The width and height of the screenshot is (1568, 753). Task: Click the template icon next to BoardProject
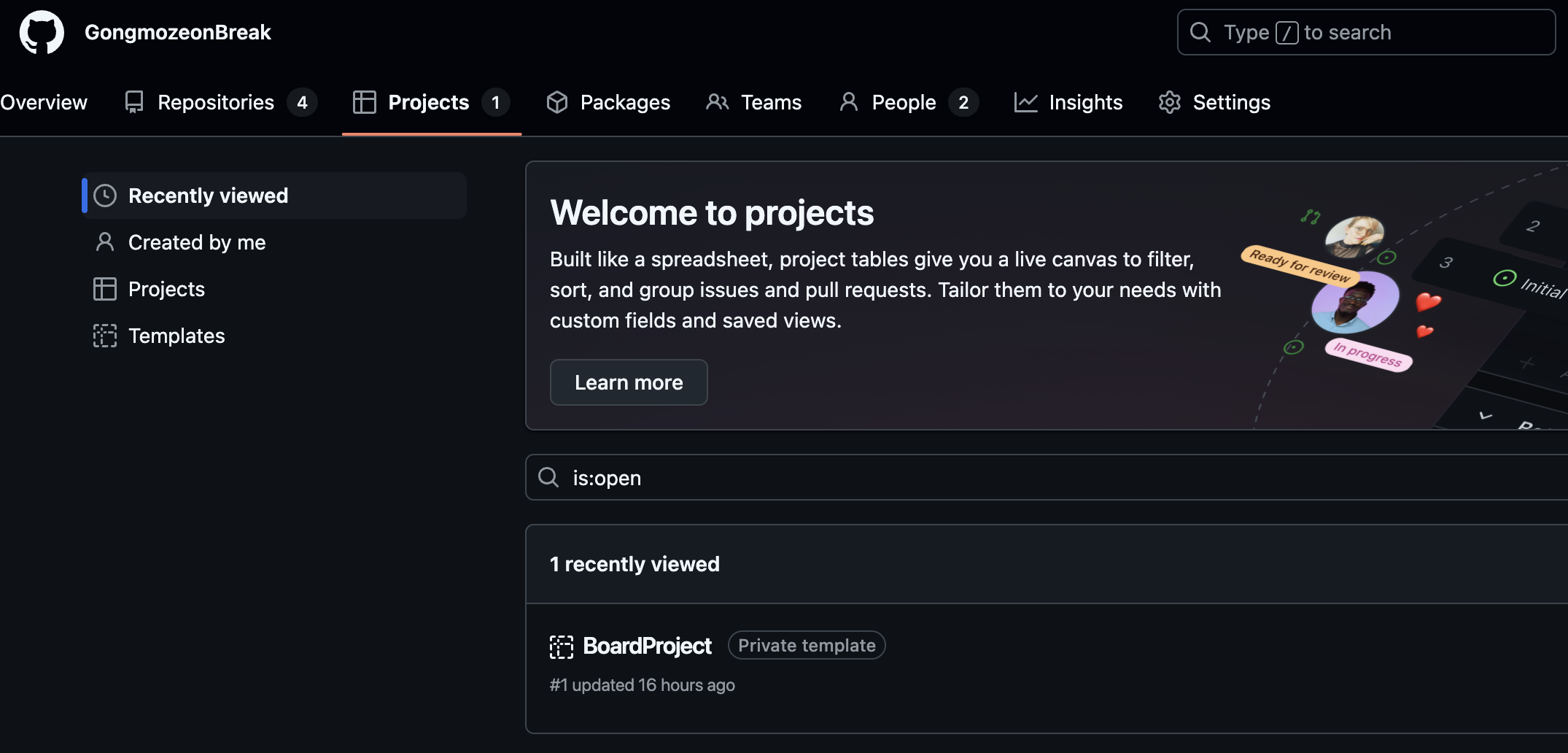(562, 646)
